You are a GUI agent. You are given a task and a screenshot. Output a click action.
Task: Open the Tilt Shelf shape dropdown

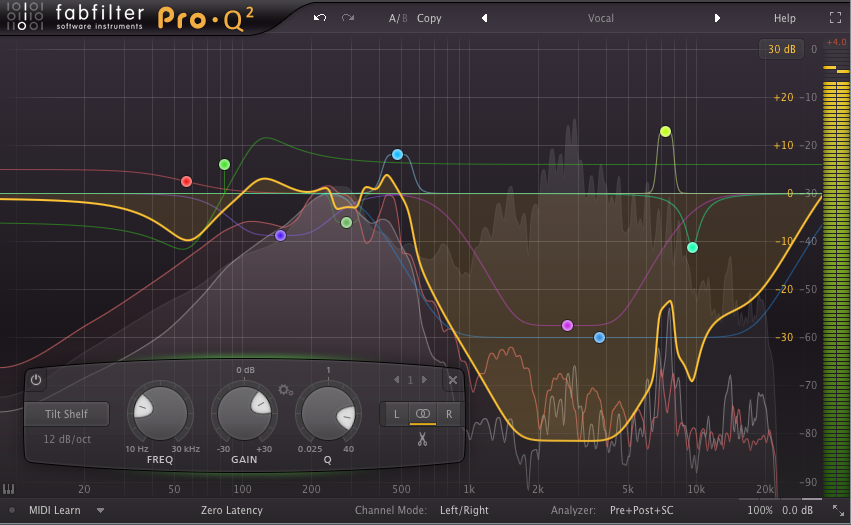[67, 414]
